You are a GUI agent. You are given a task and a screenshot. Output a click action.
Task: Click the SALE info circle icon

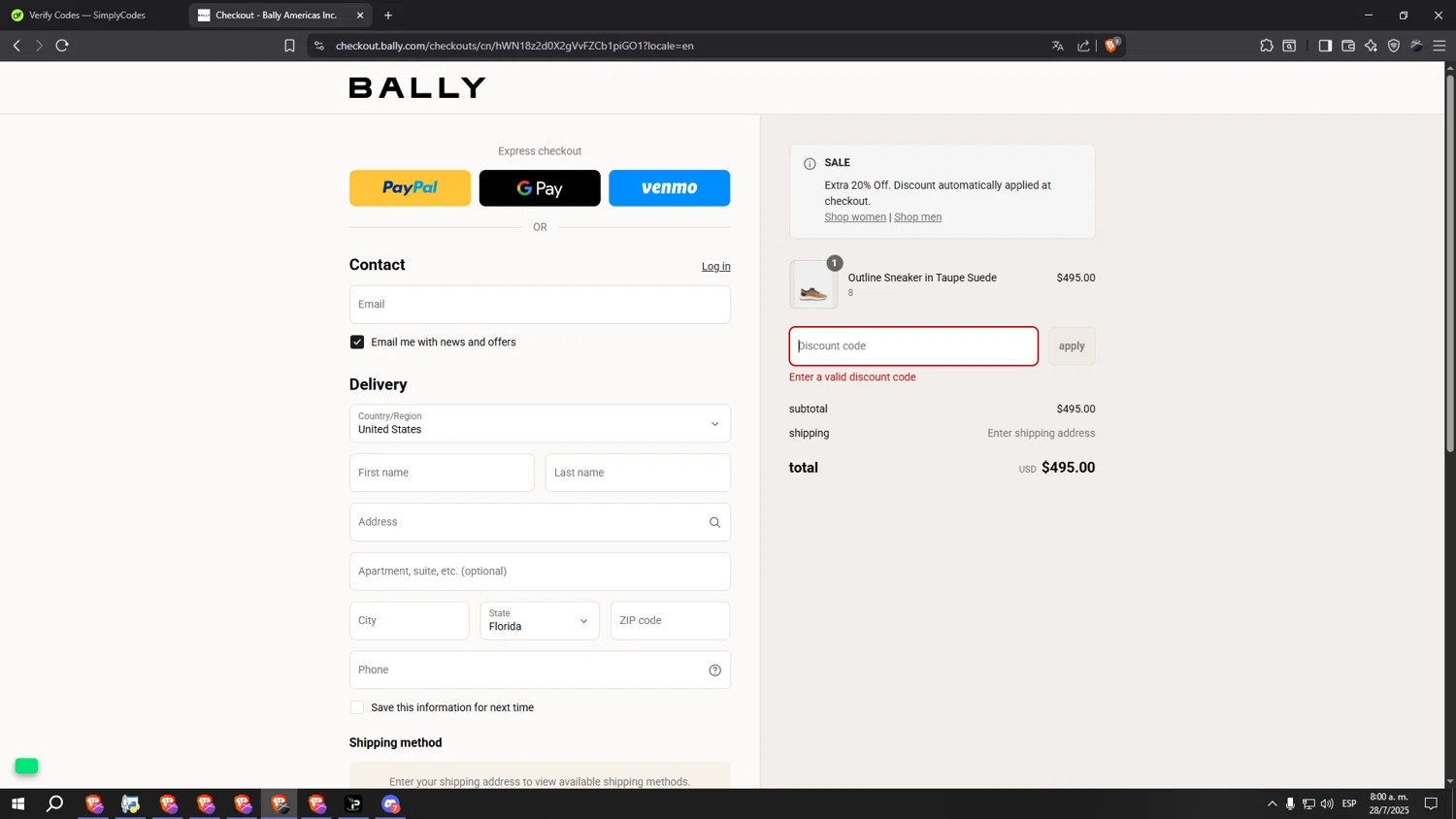click(810, 164)
